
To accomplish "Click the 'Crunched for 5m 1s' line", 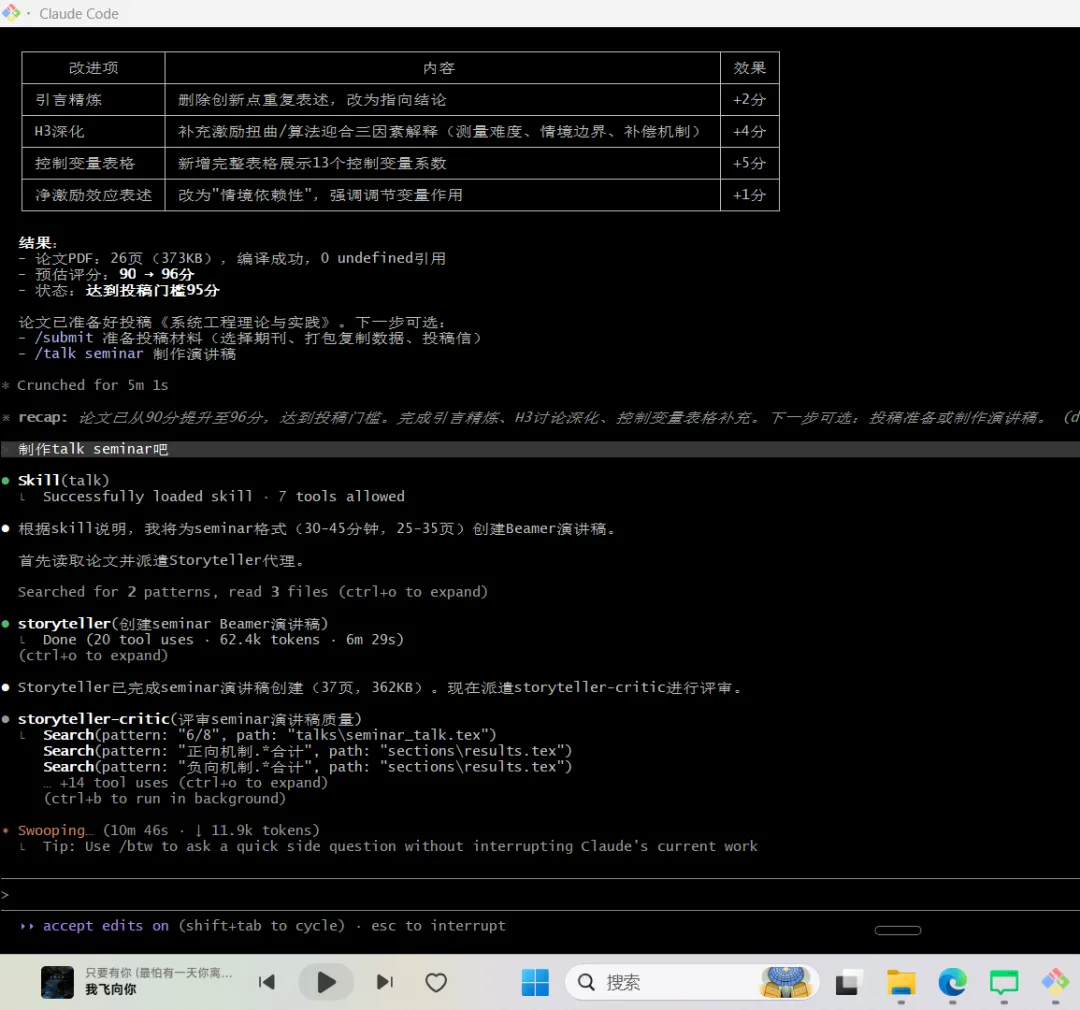I will coord(92,385).
